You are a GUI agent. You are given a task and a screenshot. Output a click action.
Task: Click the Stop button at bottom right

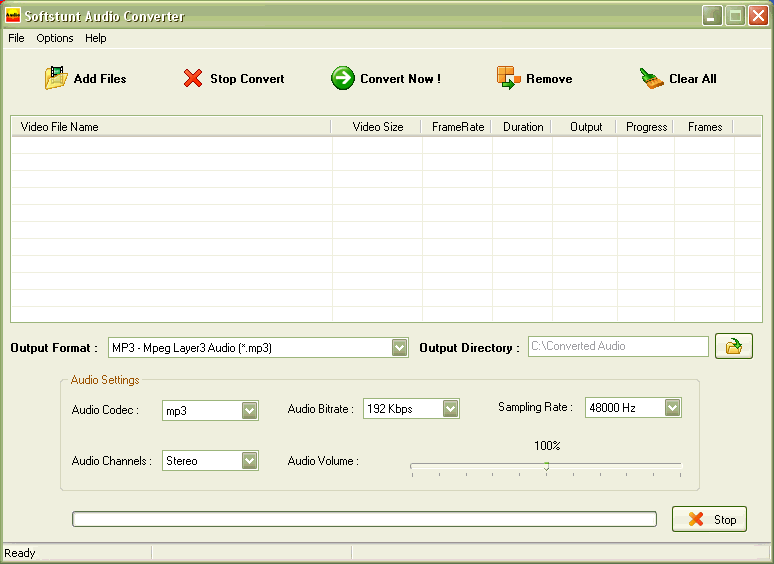click(709, 519)
